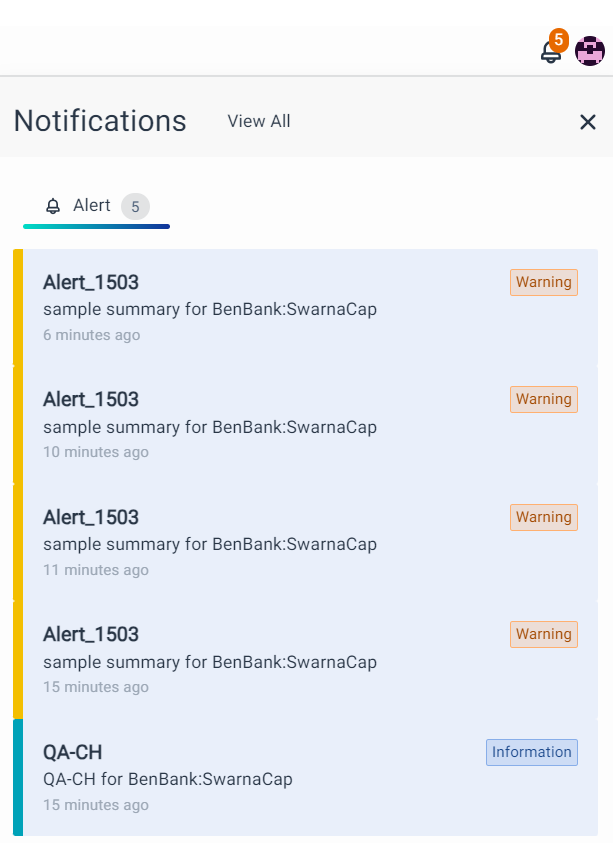Open the user avatar profile menu
Image resolution: width=613 pixels, height=843 pixels.
point(590,51)
